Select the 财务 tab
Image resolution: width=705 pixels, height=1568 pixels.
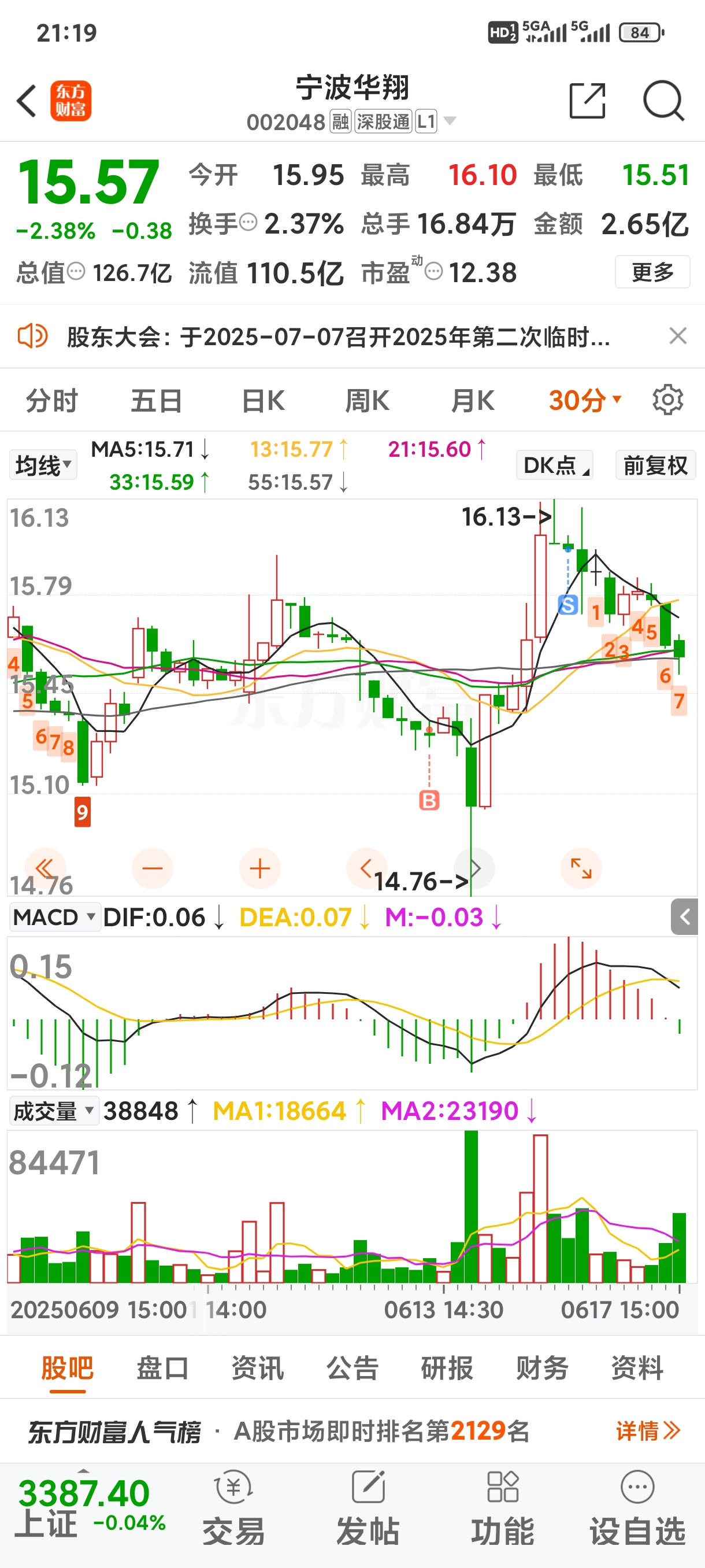tap(542, 1369)
